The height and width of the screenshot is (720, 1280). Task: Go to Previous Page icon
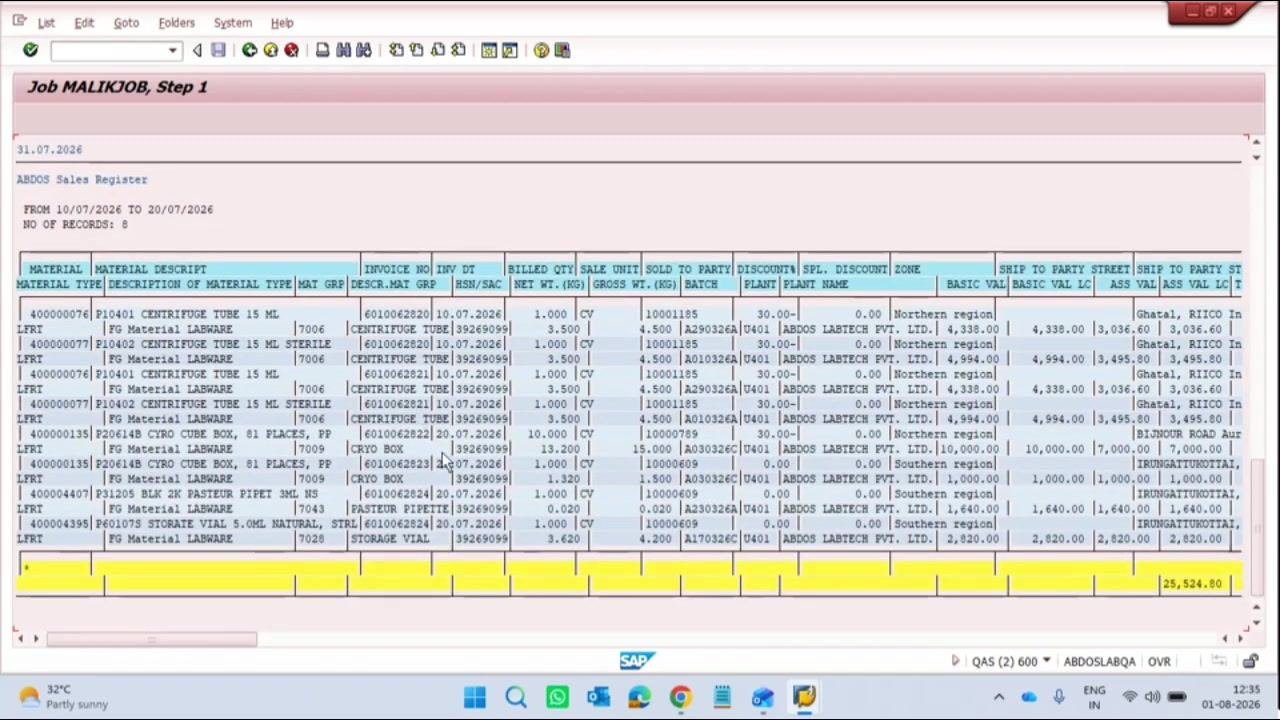417,50
